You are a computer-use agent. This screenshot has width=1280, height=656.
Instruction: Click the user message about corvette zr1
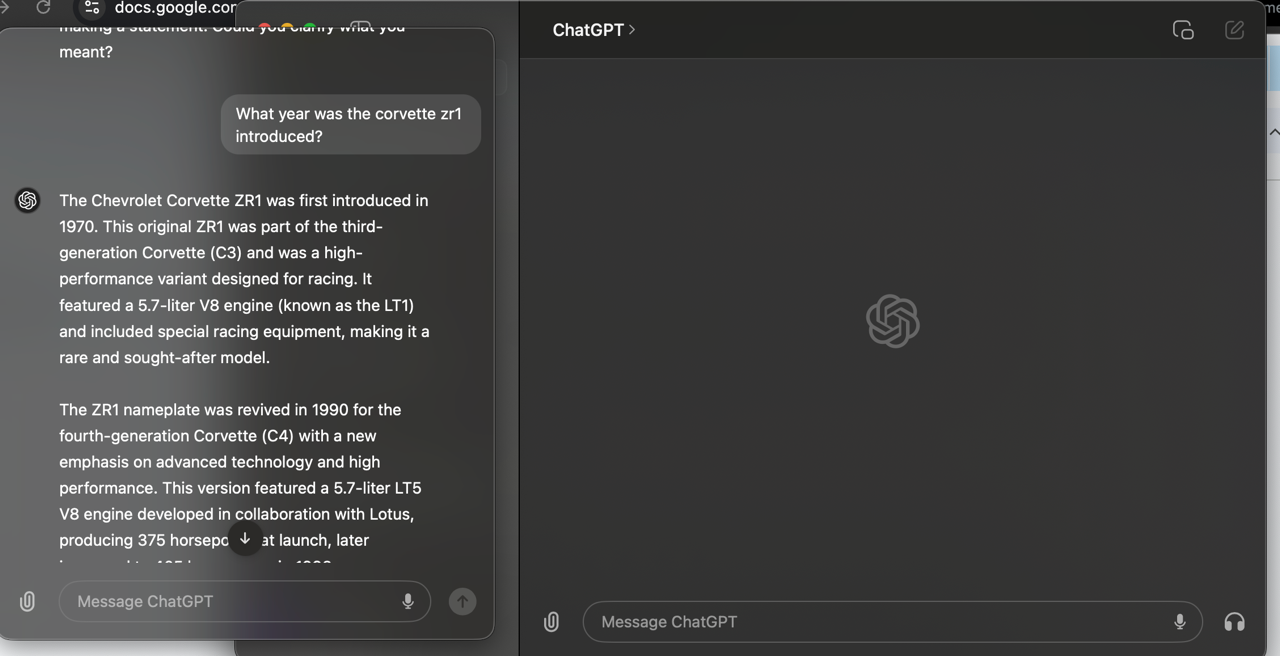coord(351,125)
